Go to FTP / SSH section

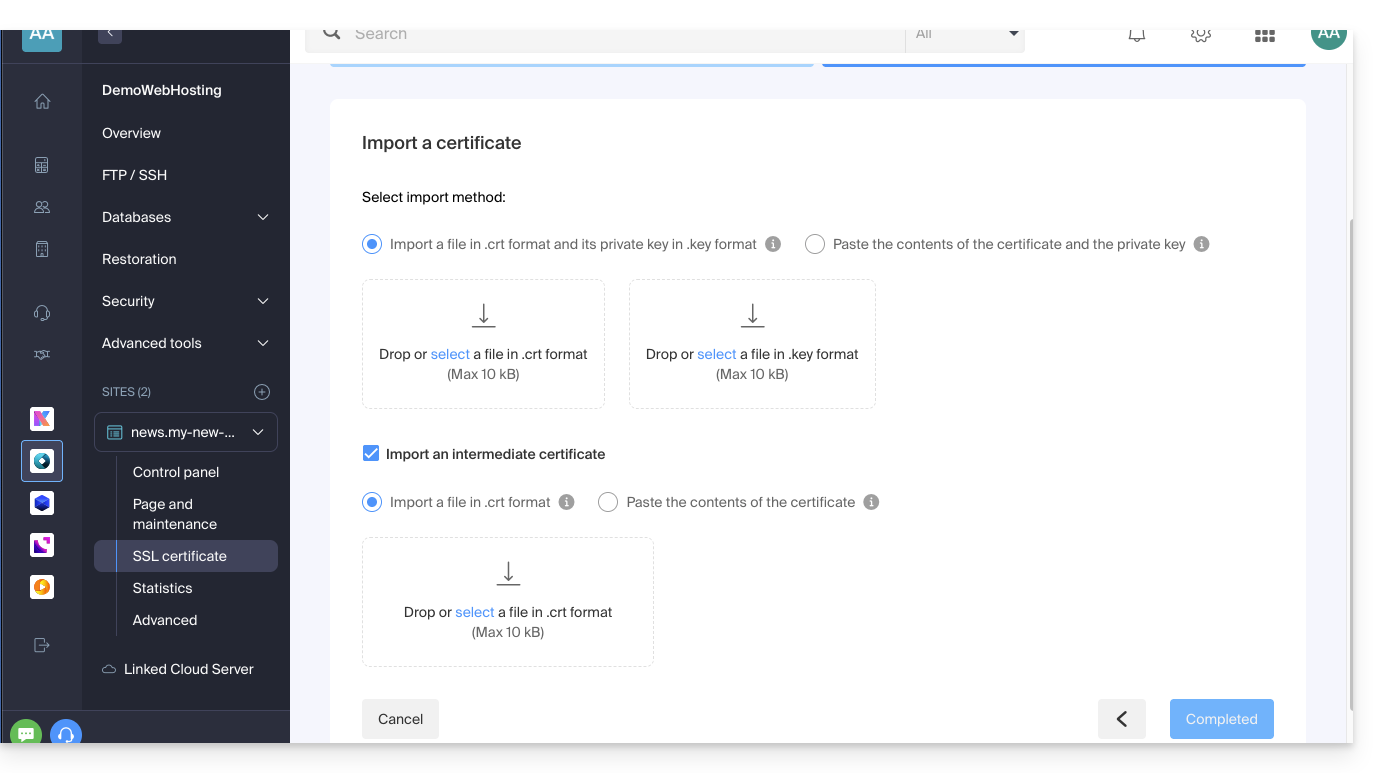134,175
